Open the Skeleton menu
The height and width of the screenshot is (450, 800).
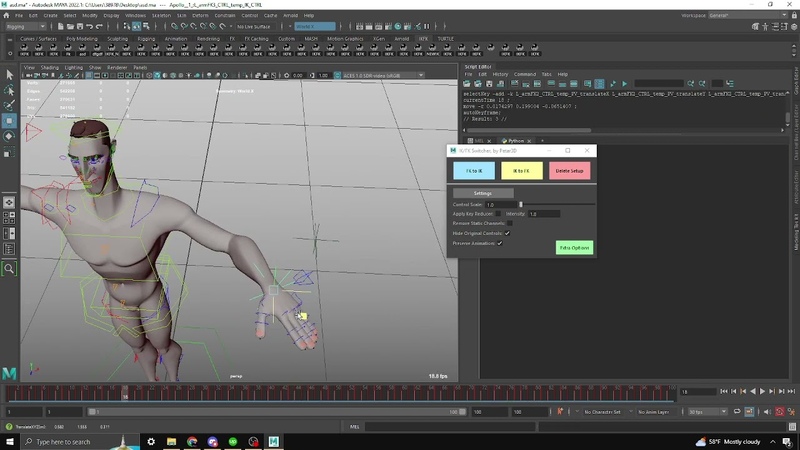tap(161, 15)
